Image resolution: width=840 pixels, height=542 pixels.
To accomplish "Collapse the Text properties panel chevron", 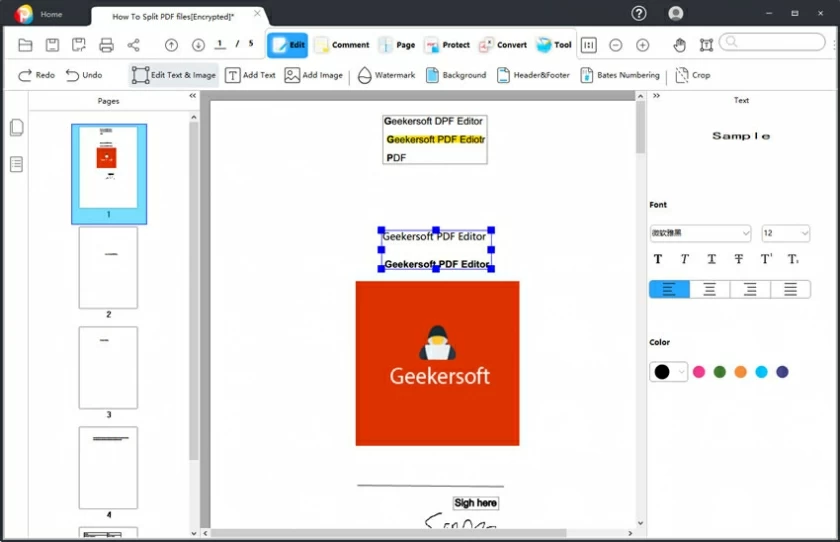I will [x=656, y=95].
